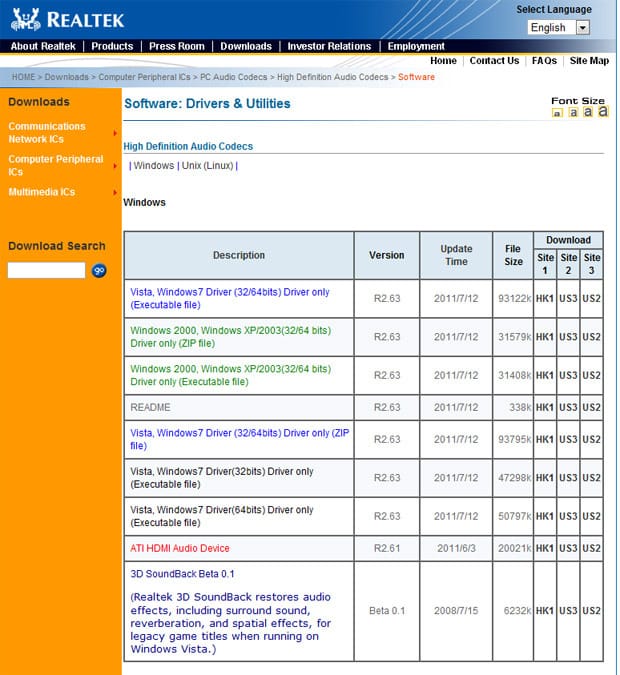Expand Computer Peripheral ICs arrow
620x675 pixels.
pyautogui.click(x=115, y=166)
